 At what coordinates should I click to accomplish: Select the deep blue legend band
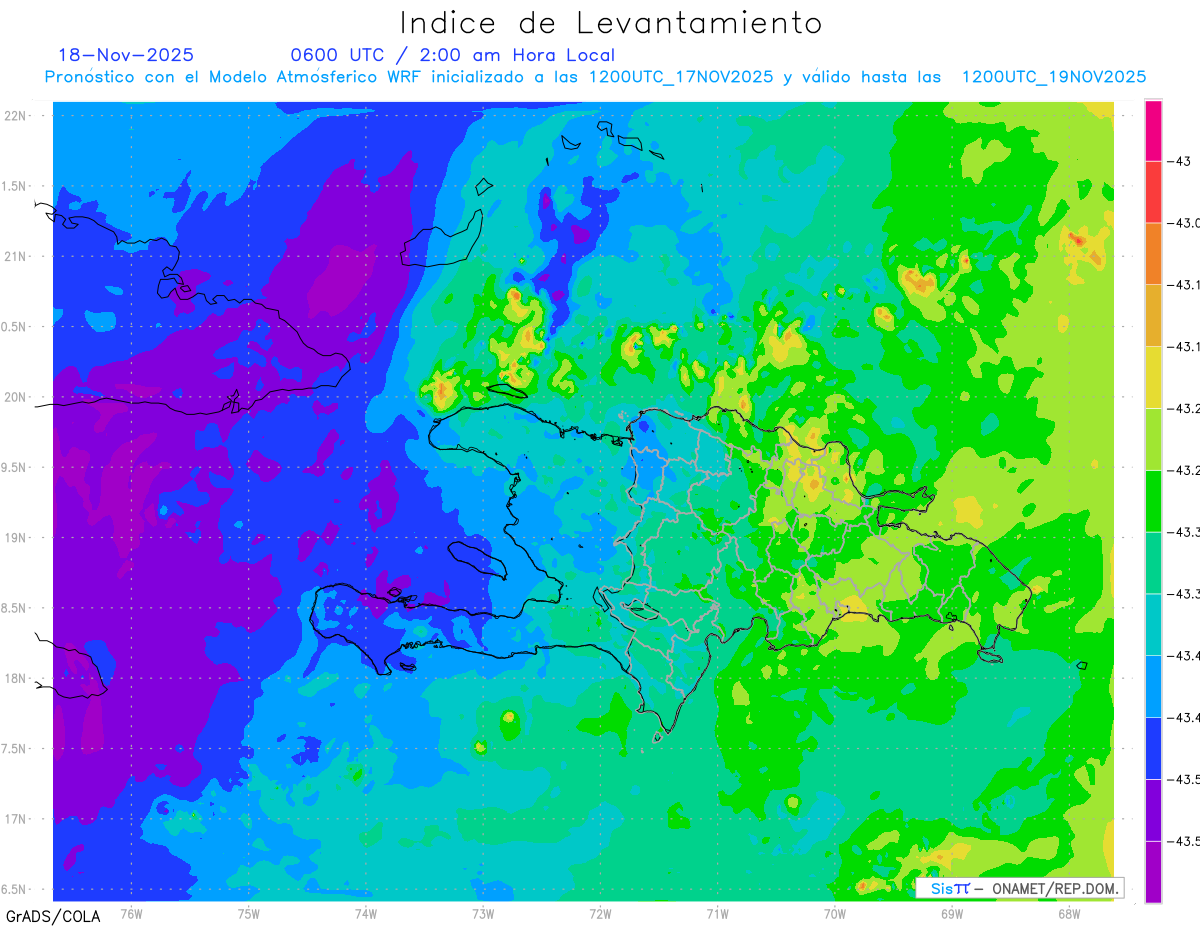(1153, 748)
